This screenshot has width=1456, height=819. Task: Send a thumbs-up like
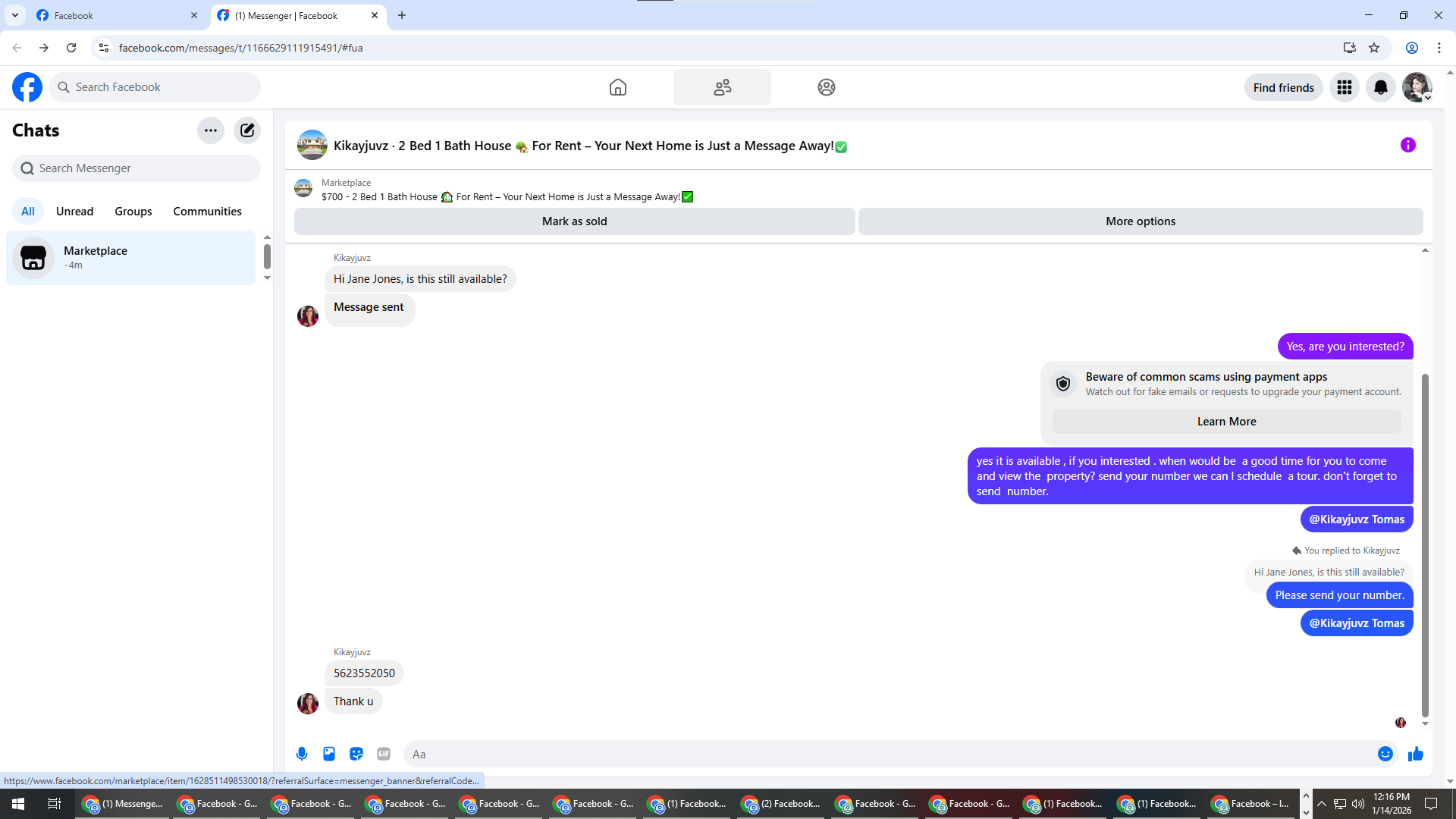click(1415, 754)
